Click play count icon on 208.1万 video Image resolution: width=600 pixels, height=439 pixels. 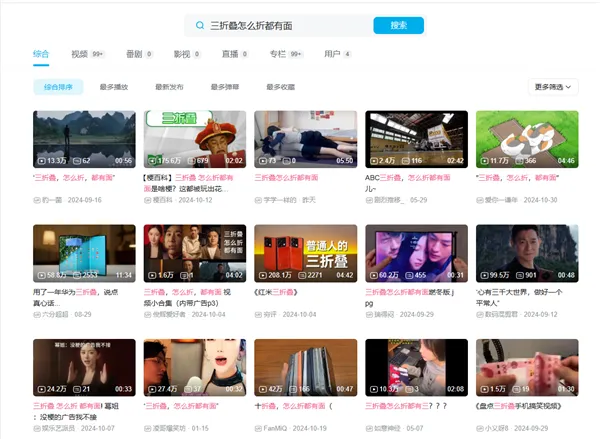[262, 274]
